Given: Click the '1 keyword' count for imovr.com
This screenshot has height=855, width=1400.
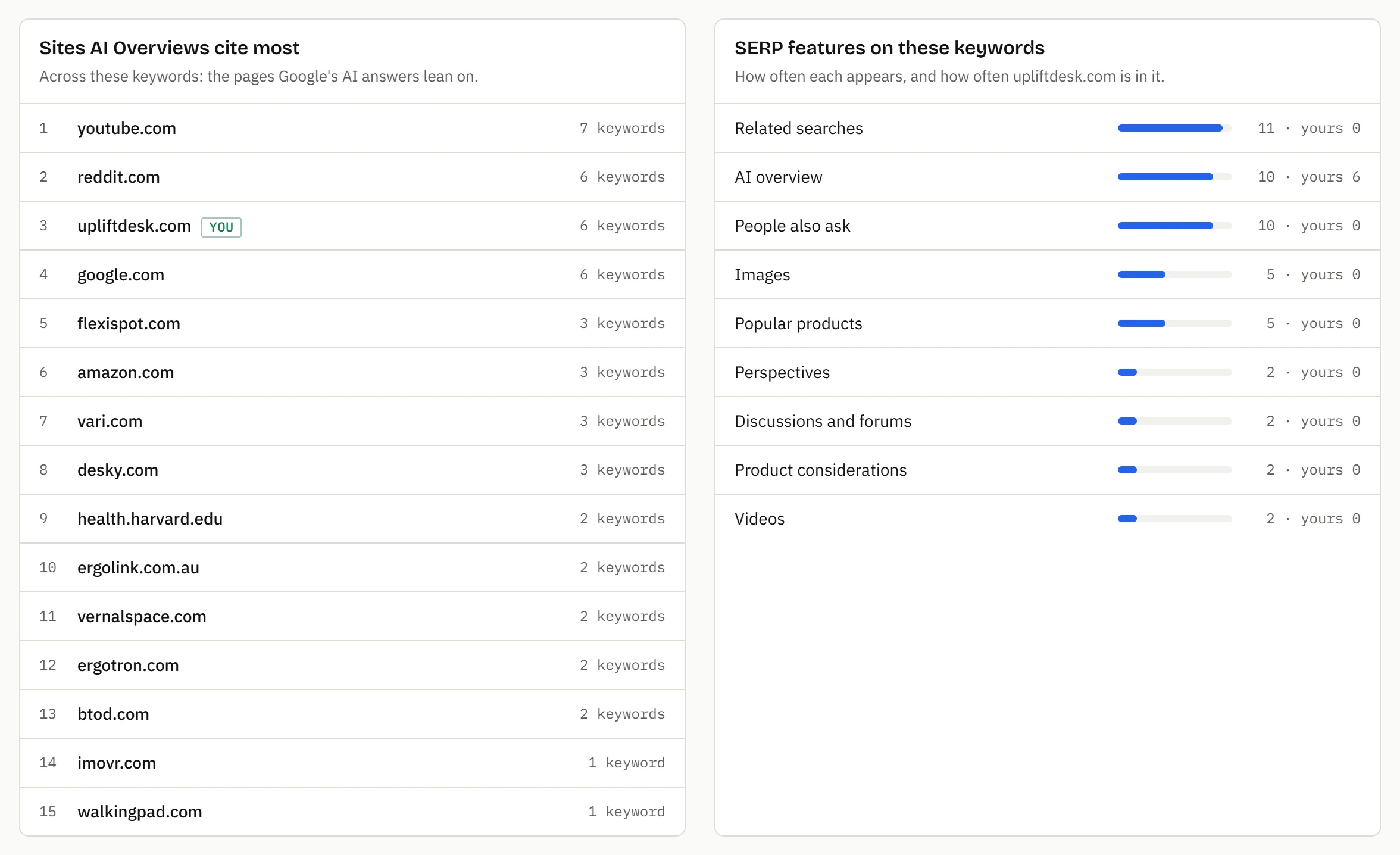Looking at the screenshot, I should [x=626, y=763].
